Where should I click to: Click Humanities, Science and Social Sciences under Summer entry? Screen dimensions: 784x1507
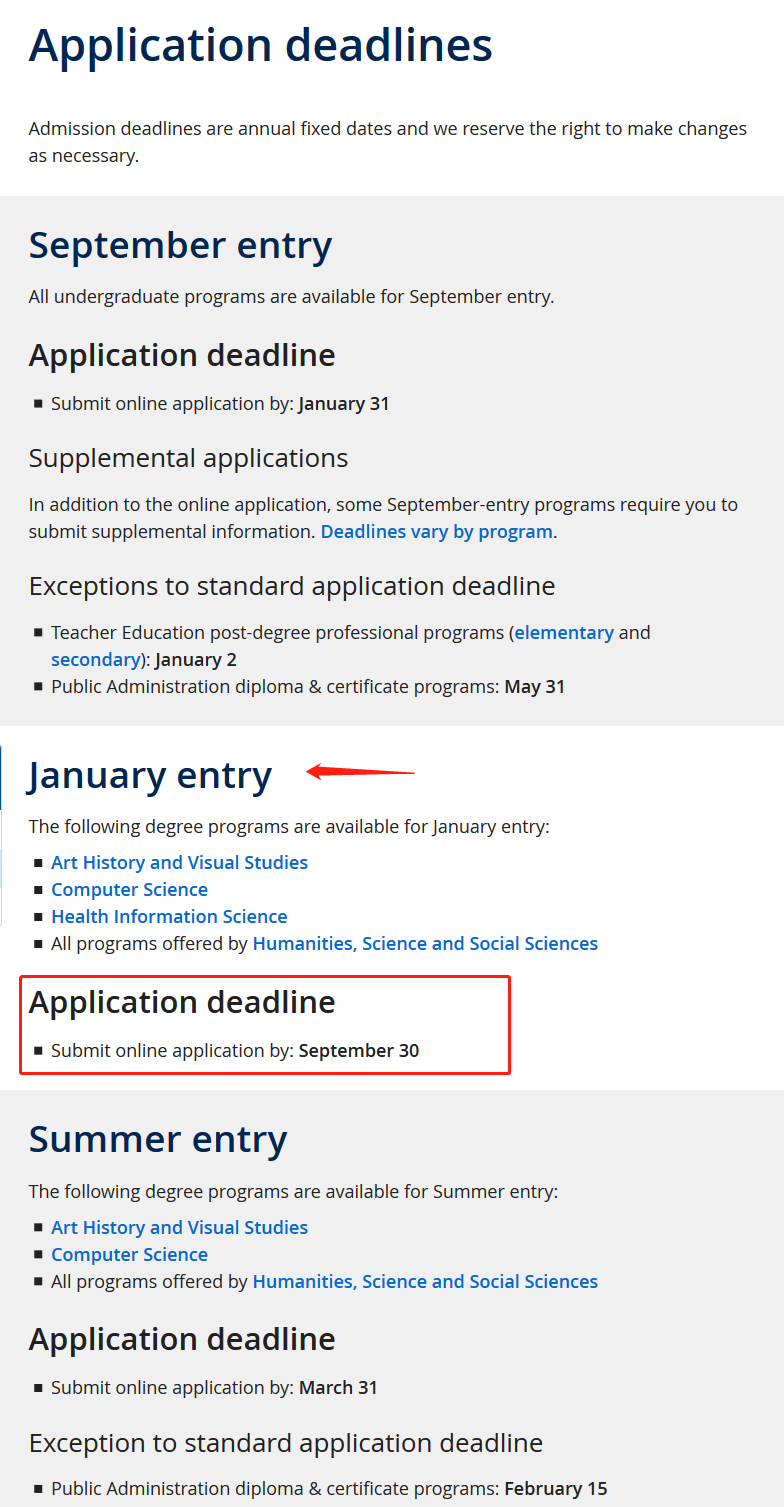coord(425,1282)
